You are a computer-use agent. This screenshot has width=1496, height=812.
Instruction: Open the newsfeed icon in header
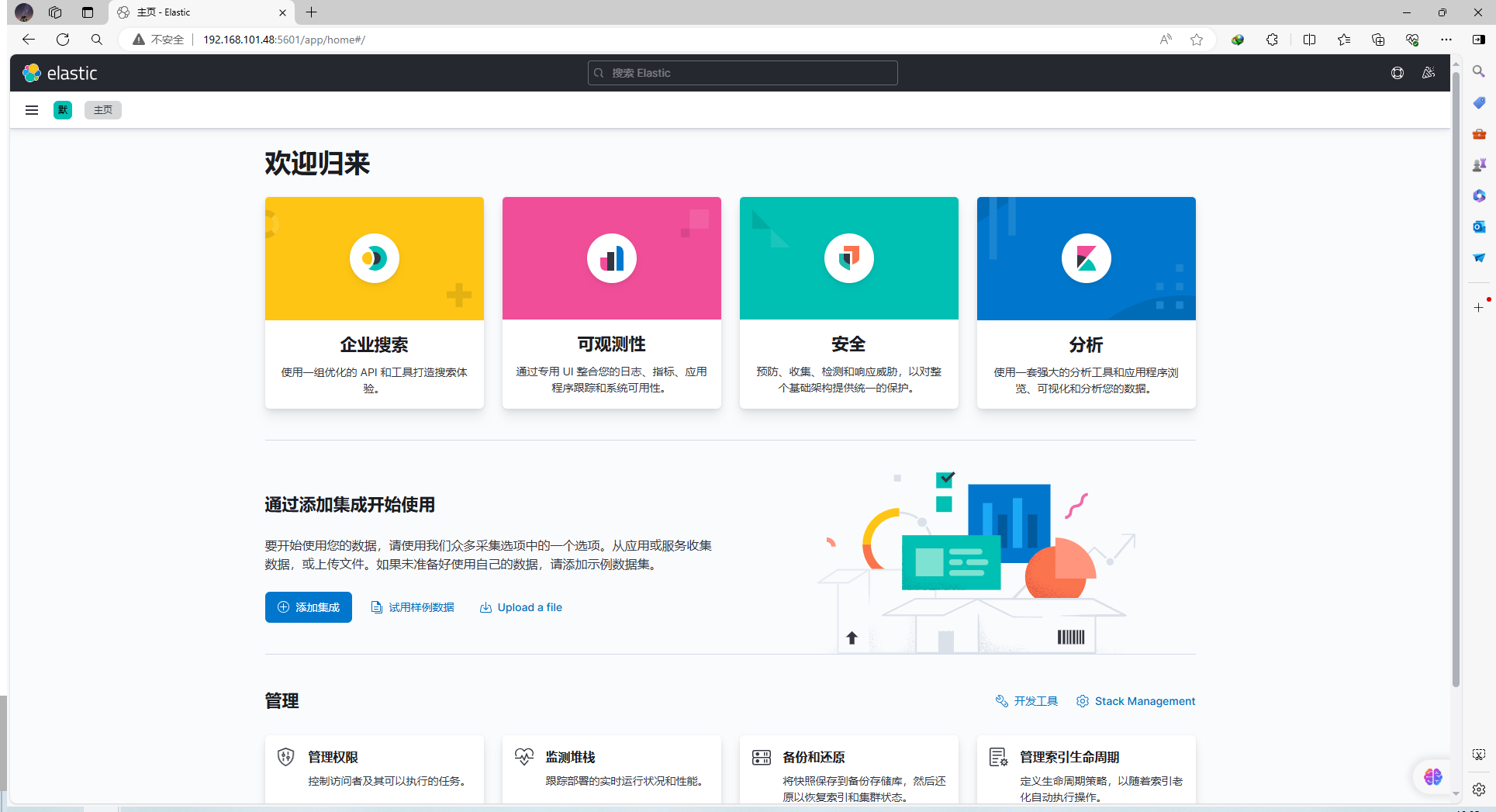[1429, 73]
